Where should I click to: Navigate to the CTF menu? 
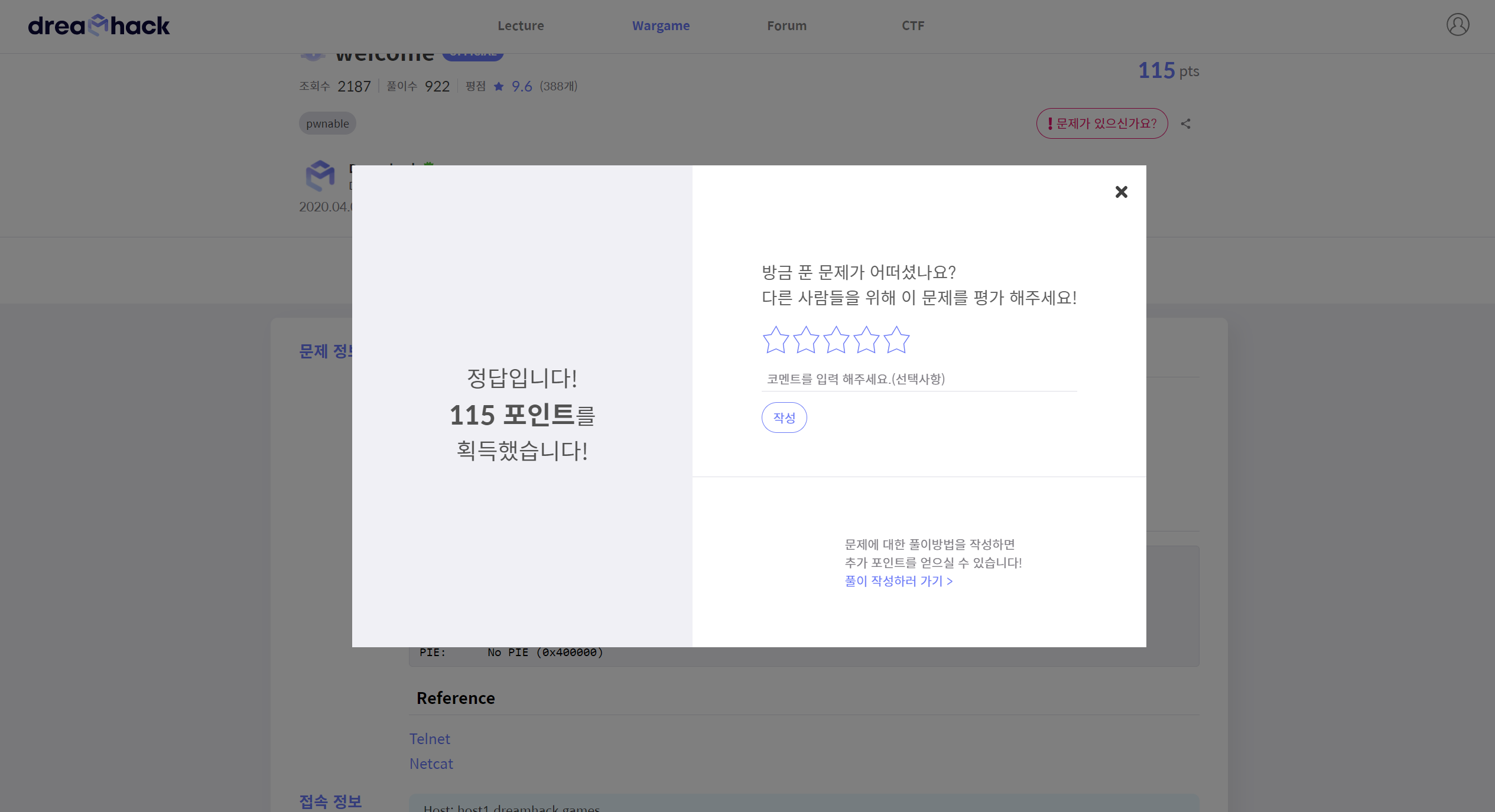pos(912,26)
